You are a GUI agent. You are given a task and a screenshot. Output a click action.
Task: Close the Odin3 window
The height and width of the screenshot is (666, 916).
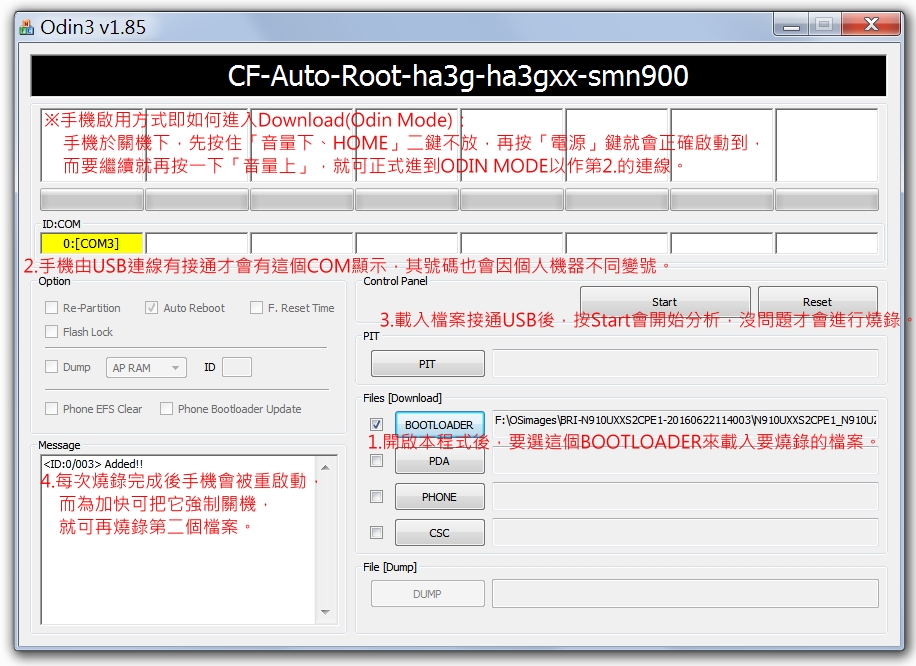click(871, 25)
